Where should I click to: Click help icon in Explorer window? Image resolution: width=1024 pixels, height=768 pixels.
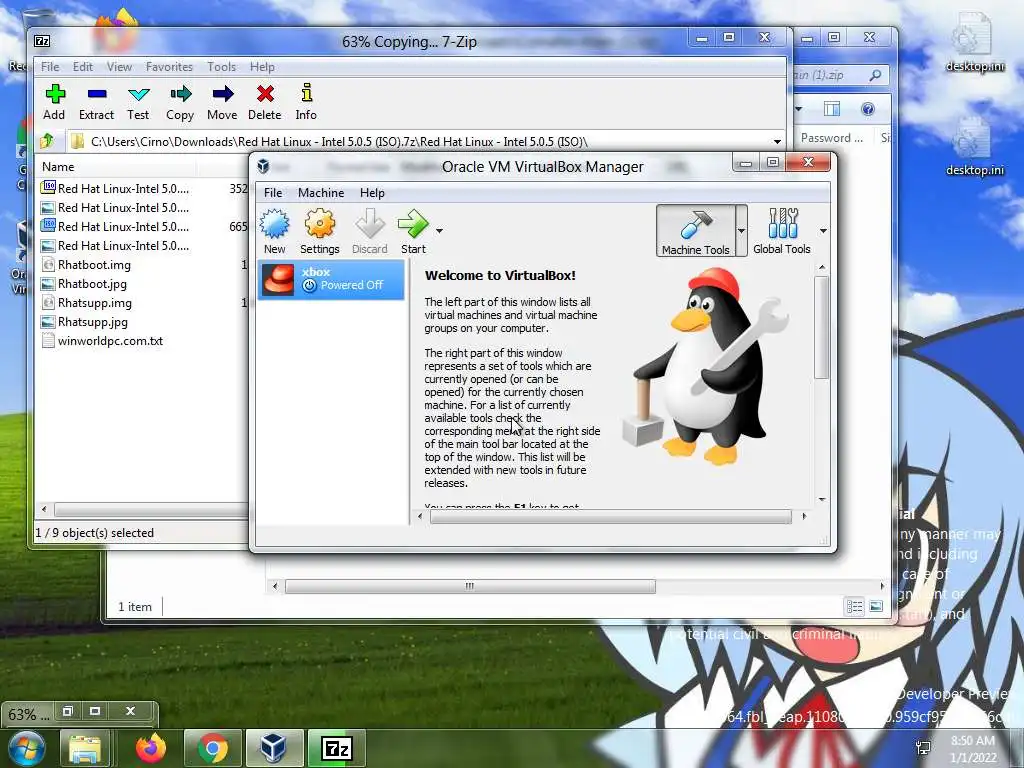867,109
